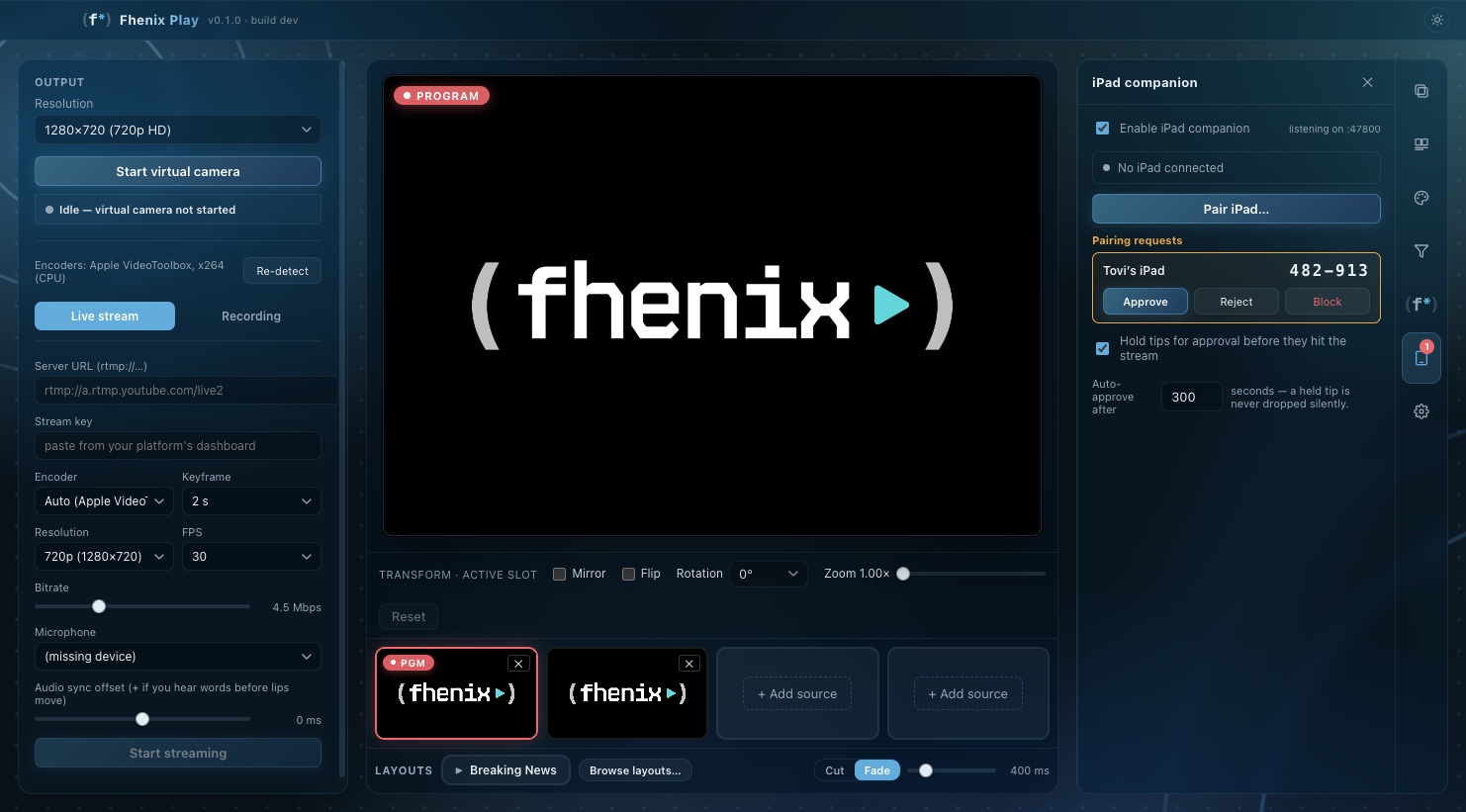Viewport: 1466px width, 812px height.
Task: Remove the PGM slot source with X
Action: point(518,664)
